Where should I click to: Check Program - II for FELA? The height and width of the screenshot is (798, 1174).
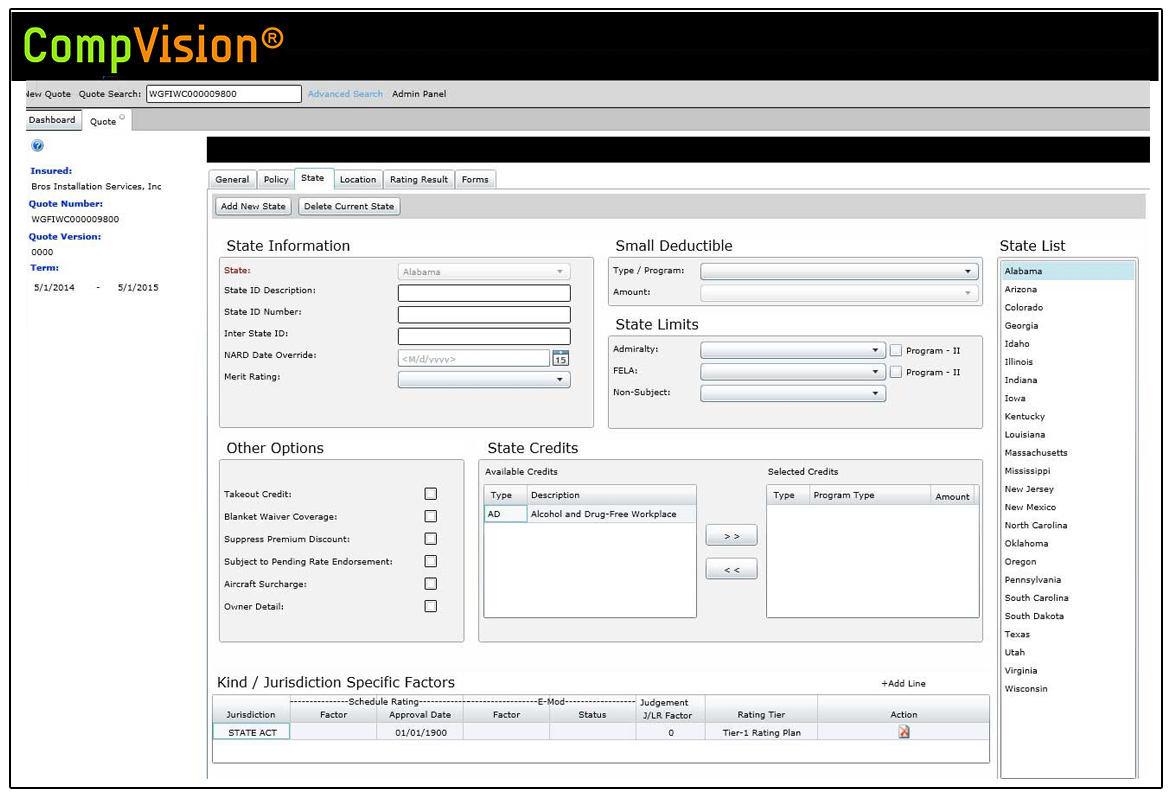tap(895, 372)
